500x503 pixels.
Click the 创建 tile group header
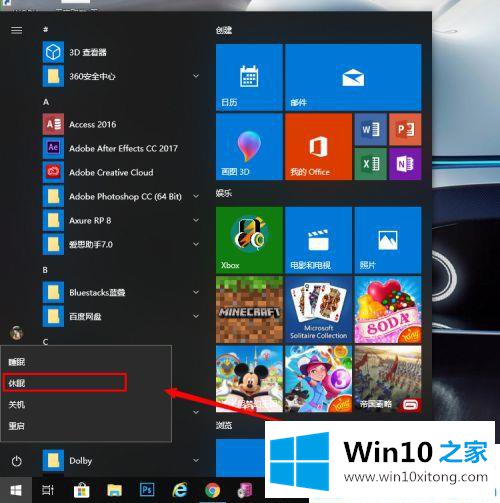pyautogui.click(x=224, y=31)
